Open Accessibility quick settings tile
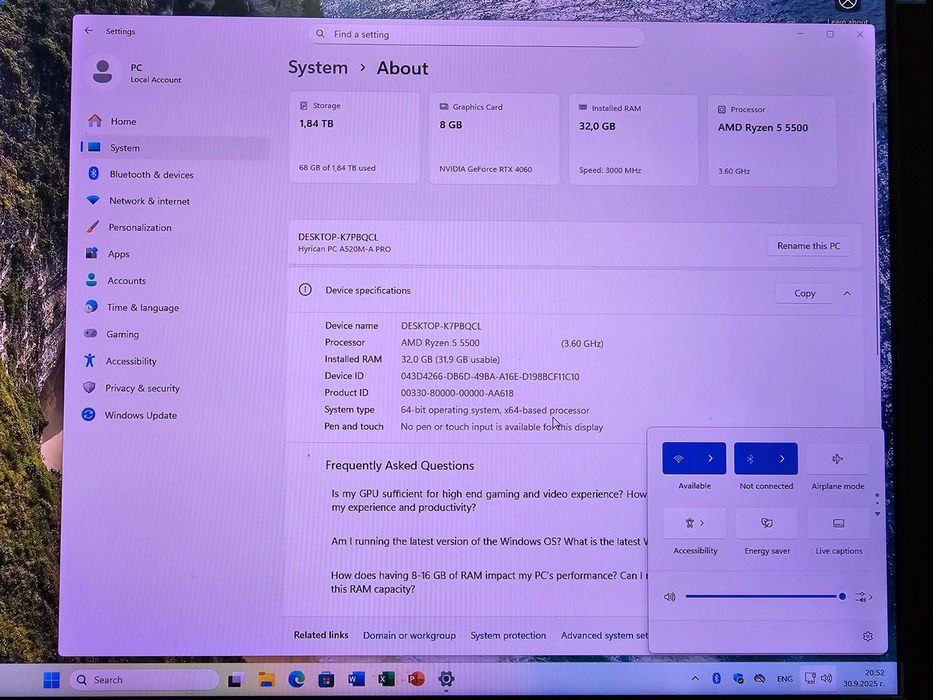 click(x=694, y=523)
